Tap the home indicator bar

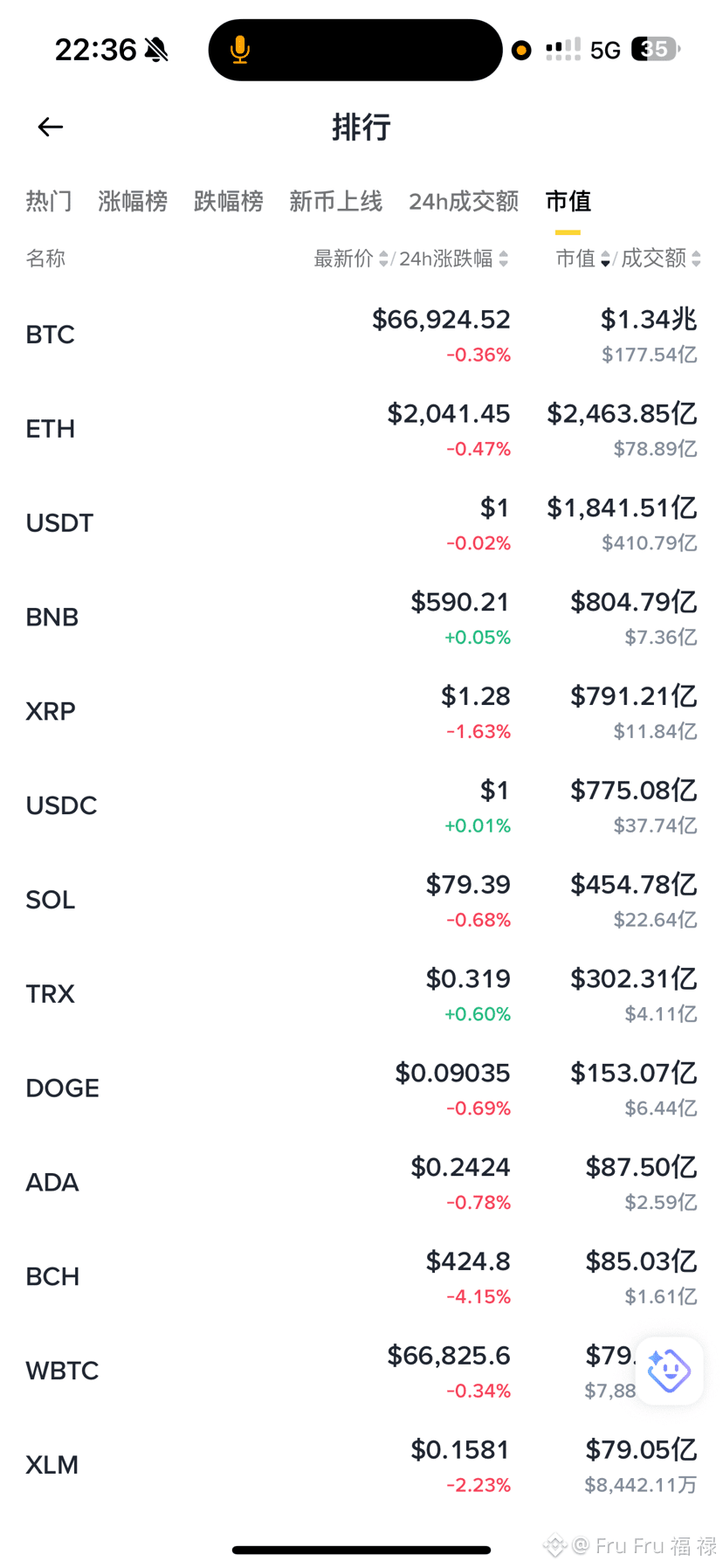[x=361, y=1551]
